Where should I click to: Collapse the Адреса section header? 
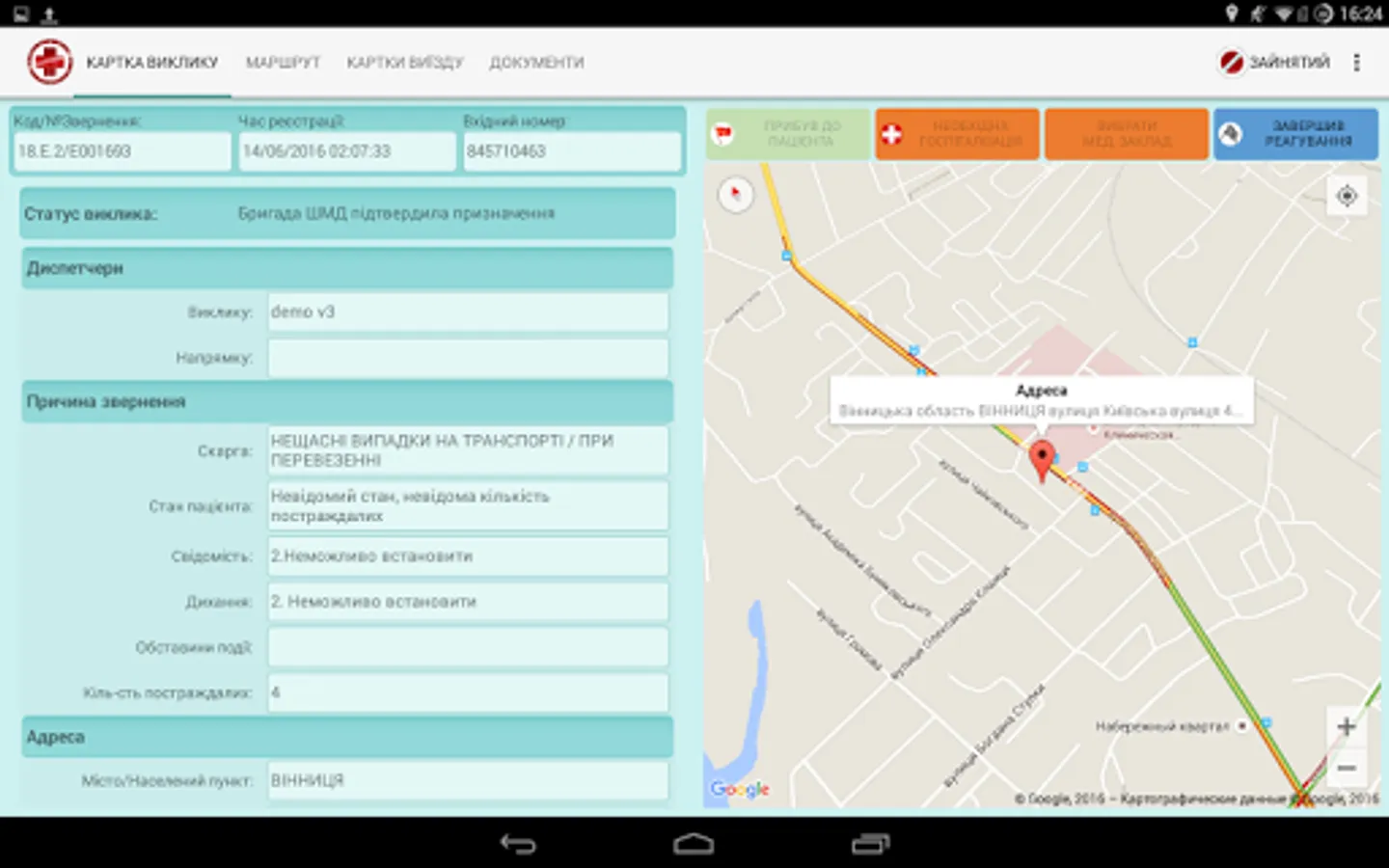tap(347, 737)
